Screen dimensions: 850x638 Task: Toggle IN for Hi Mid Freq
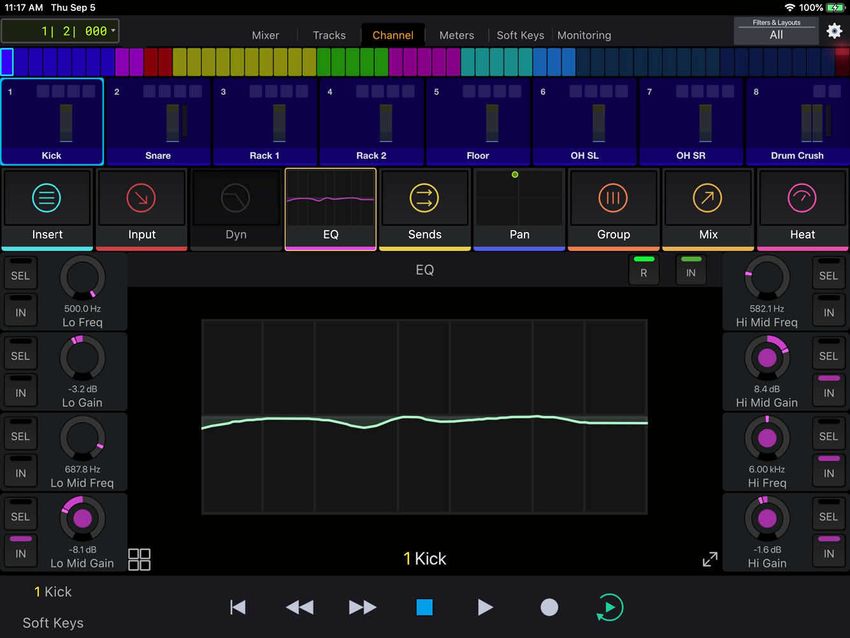[x=829, y=310]
